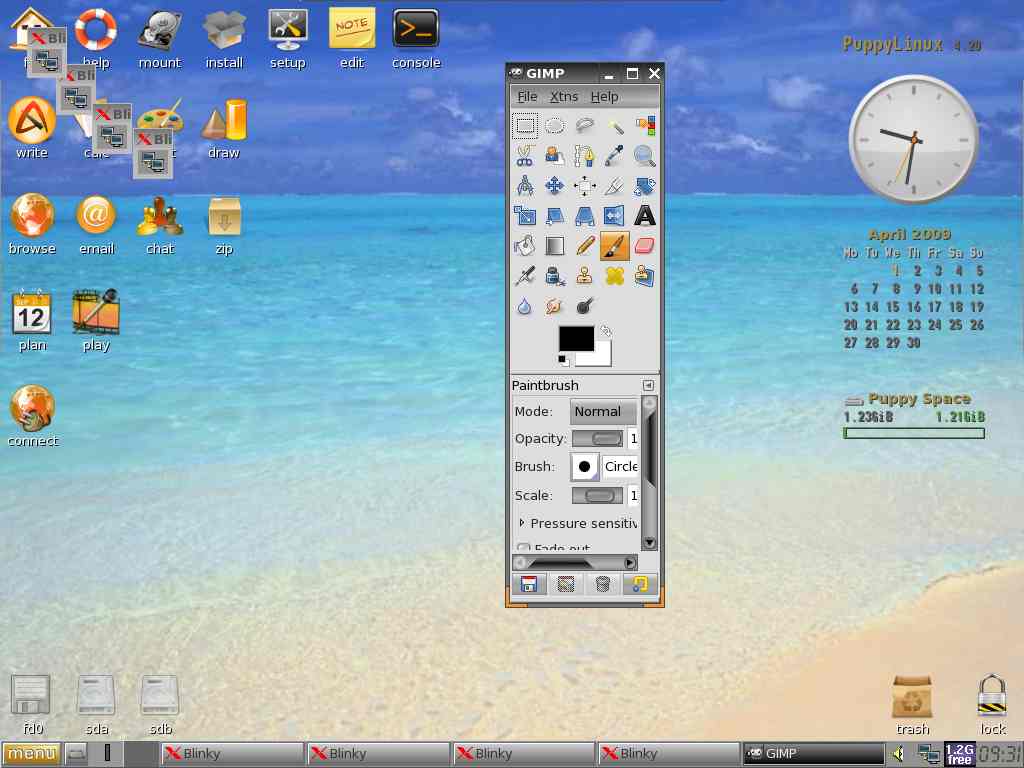Select the Measure compass tool
Viewport: 1024px width, 768px height.
point(525,185)
